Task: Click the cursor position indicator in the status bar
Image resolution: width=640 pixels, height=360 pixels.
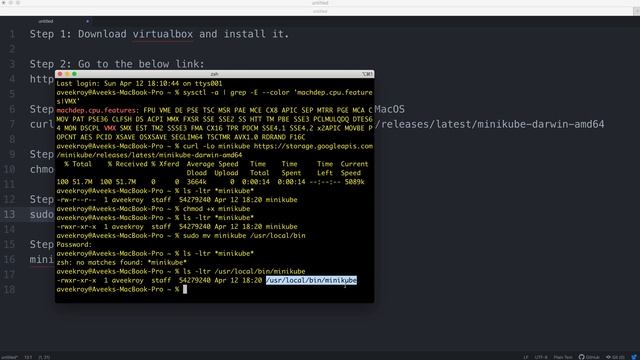Action: click(x=44, y=357)
